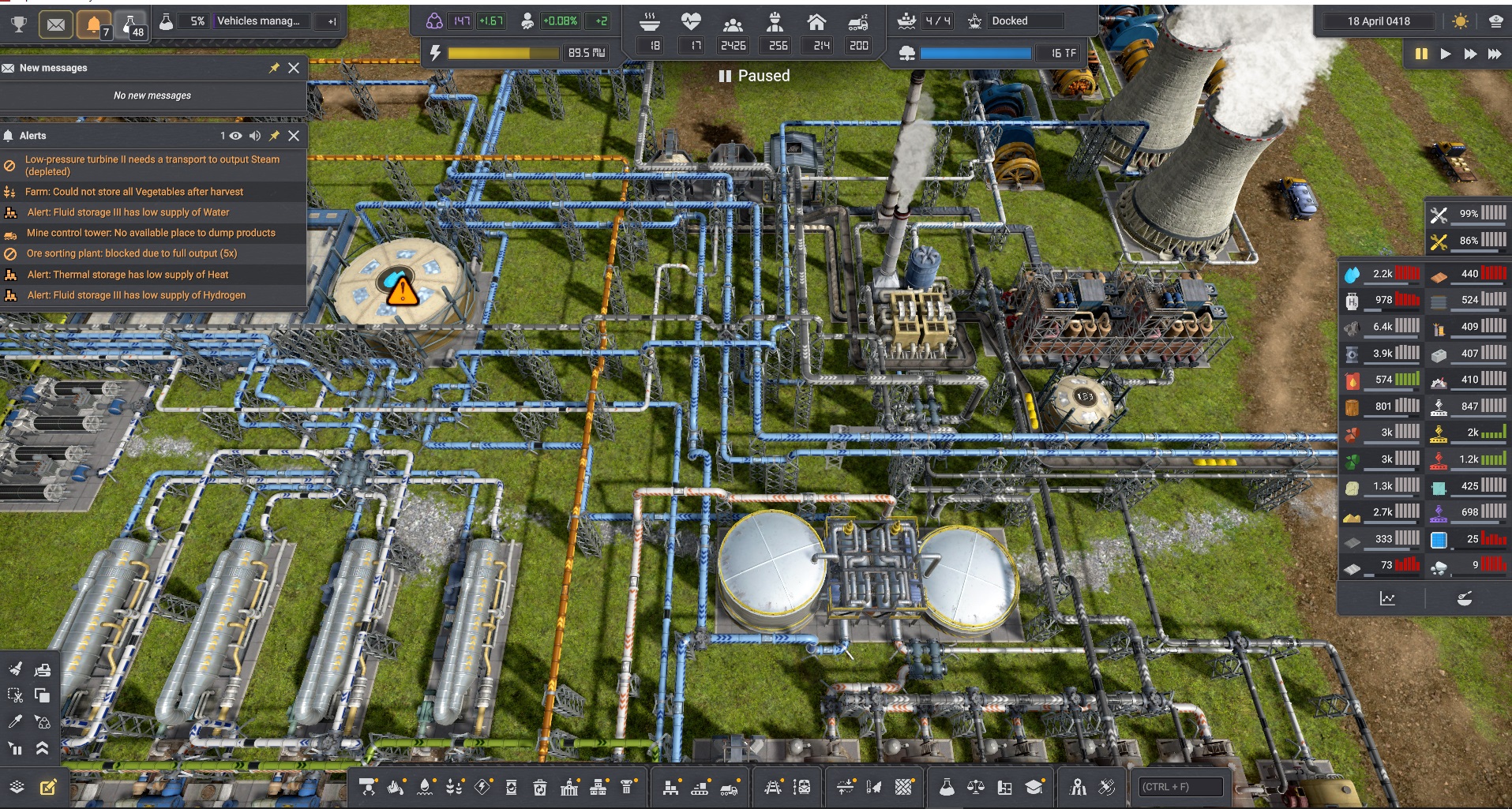Select the dump truck designation tool

[x=42, y=669]
